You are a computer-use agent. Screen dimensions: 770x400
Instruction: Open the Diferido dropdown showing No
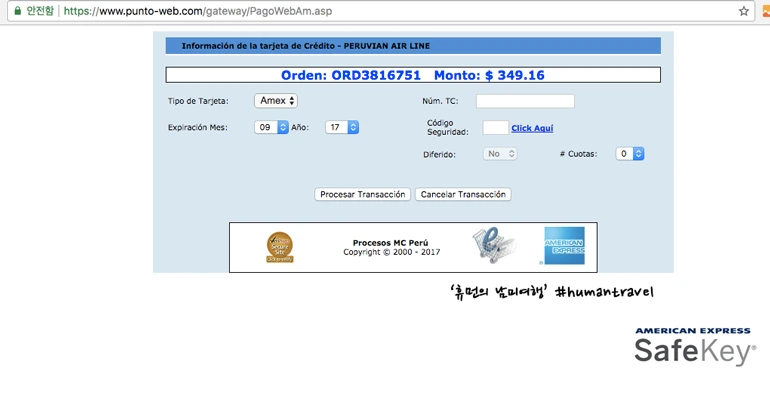pyautogui.click(x=500, y=154)
